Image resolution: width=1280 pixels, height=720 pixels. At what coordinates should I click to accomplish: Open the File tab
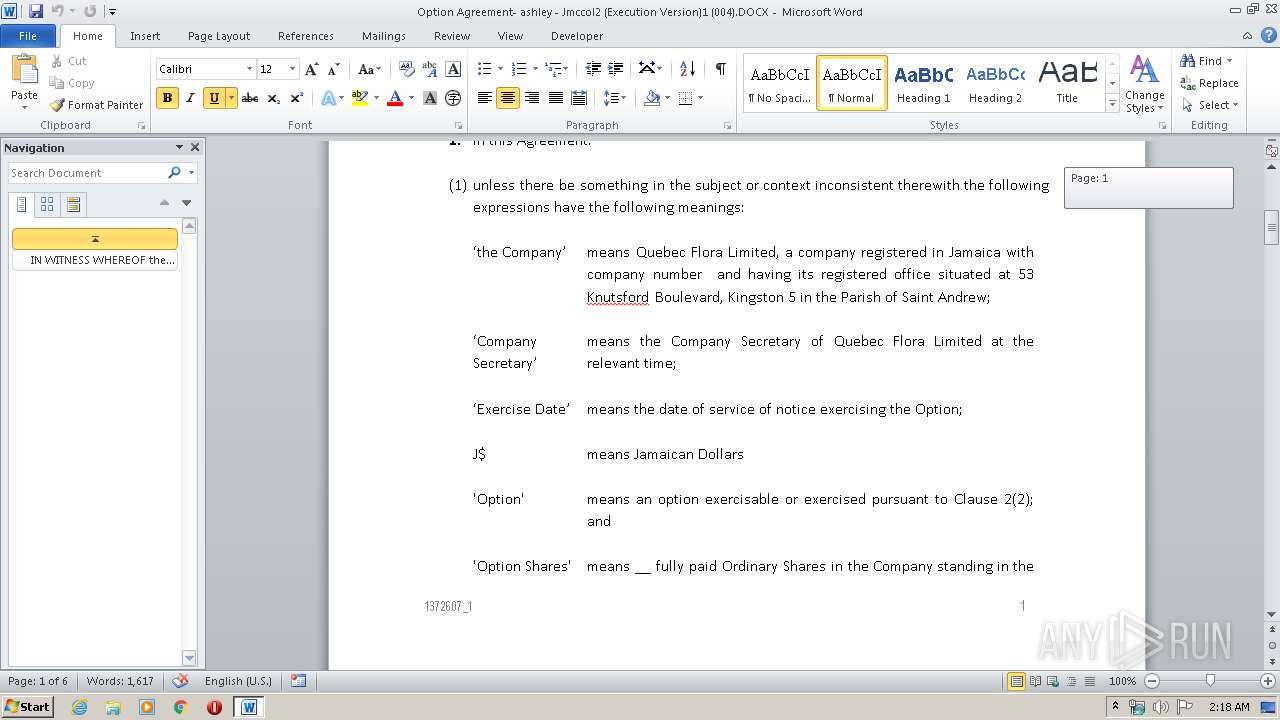coord(28,36)
